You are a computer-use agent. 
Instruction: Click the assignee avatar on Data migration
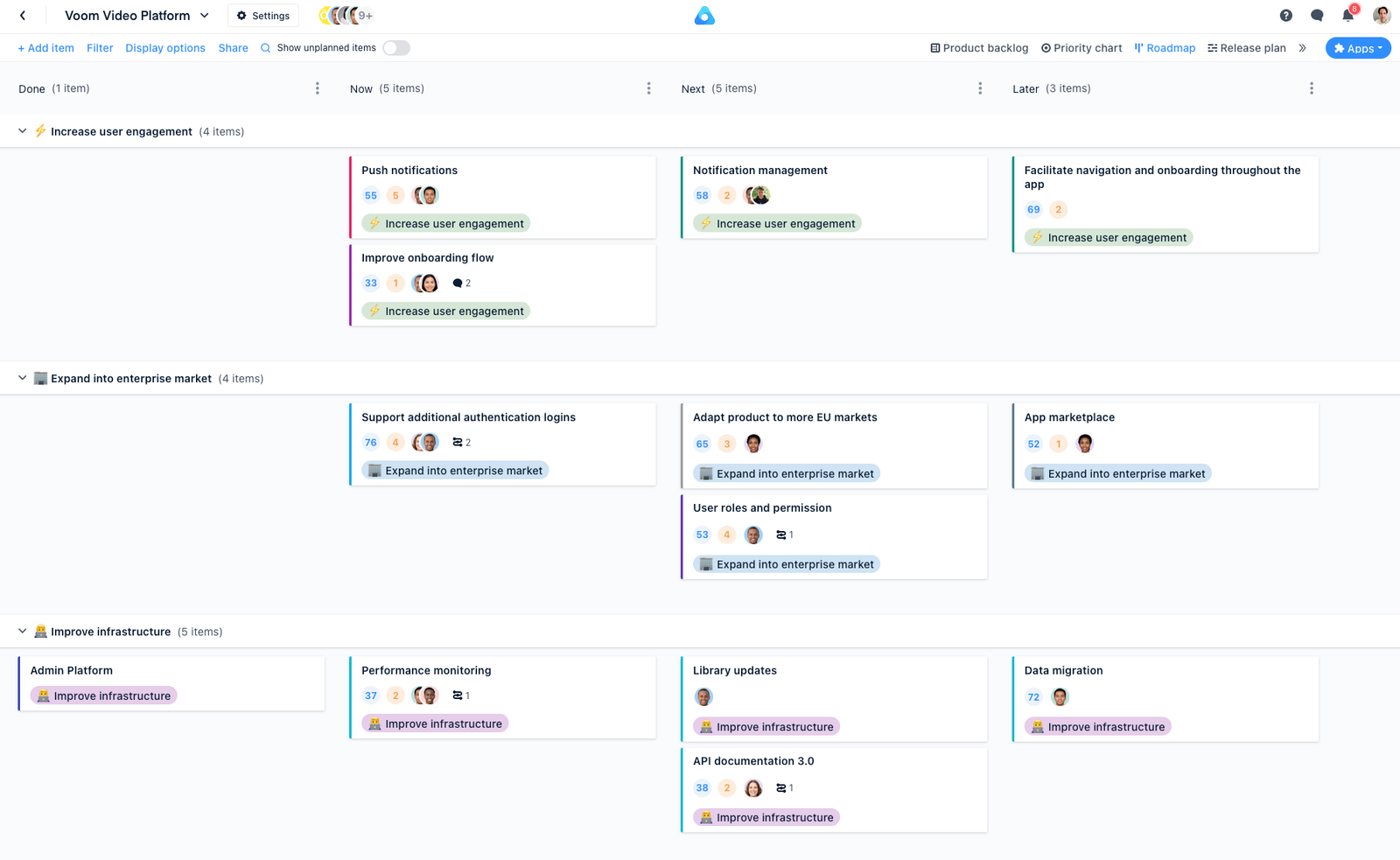pyautogui.click(x=1060, y=697)
